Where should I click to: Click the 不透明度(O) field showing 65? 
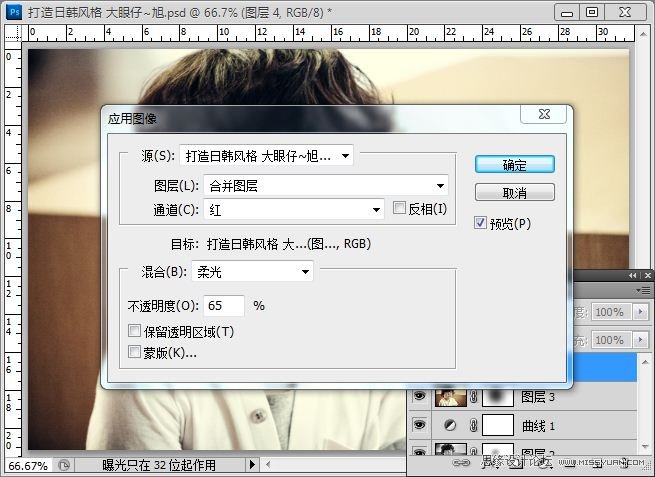(x=224, y=306)
